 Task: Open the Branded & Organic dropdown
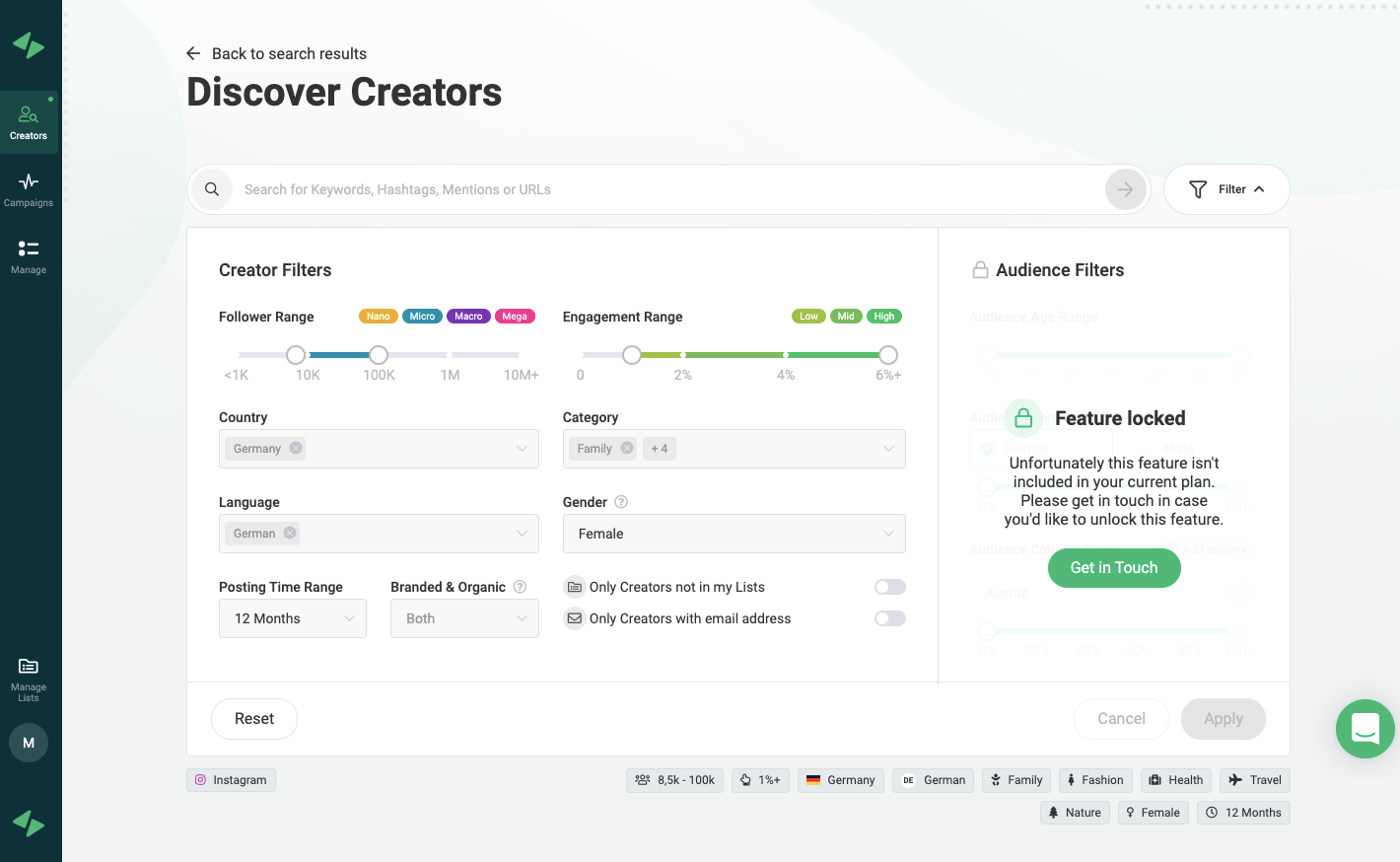point(464,618)
